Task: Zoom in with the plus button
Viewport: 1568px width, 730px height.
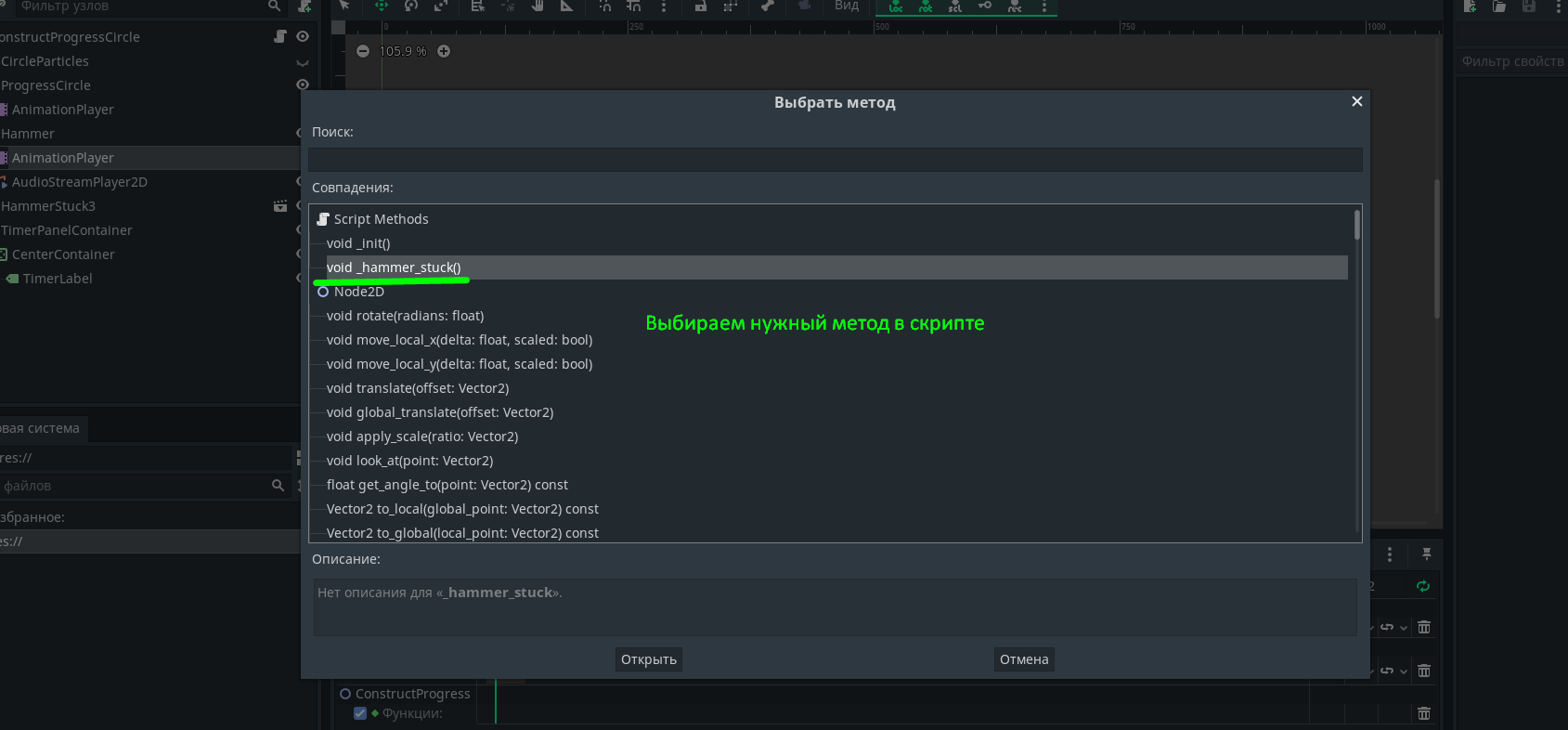Action: click(444, 51)
